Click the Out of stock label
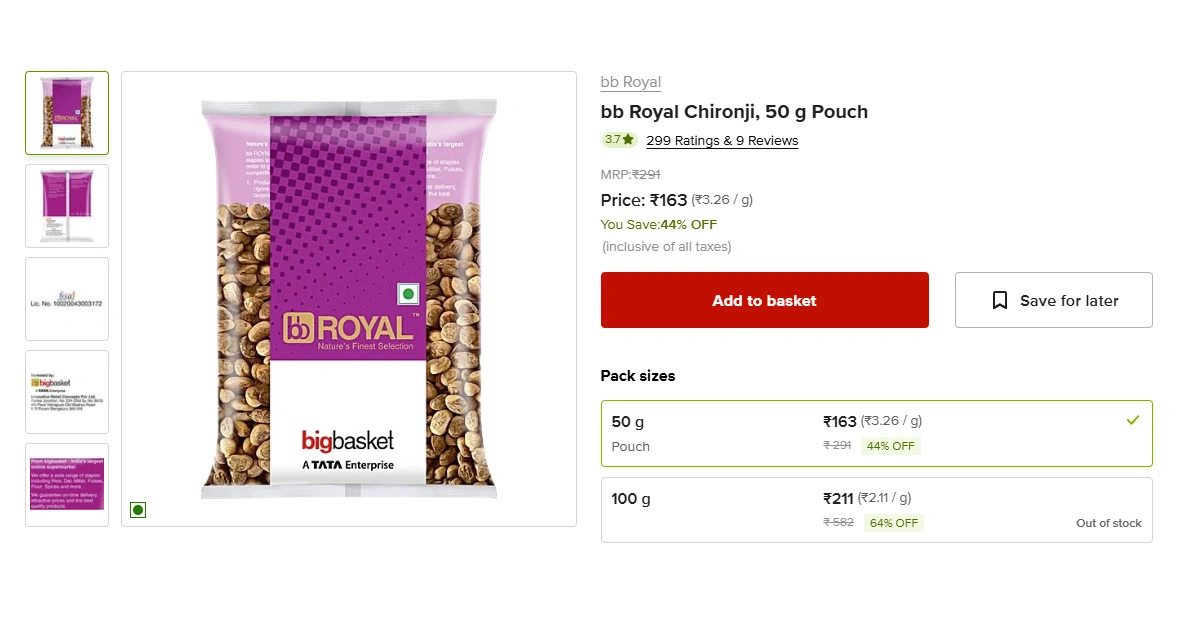1202x634 pixels. [1109, 523]
